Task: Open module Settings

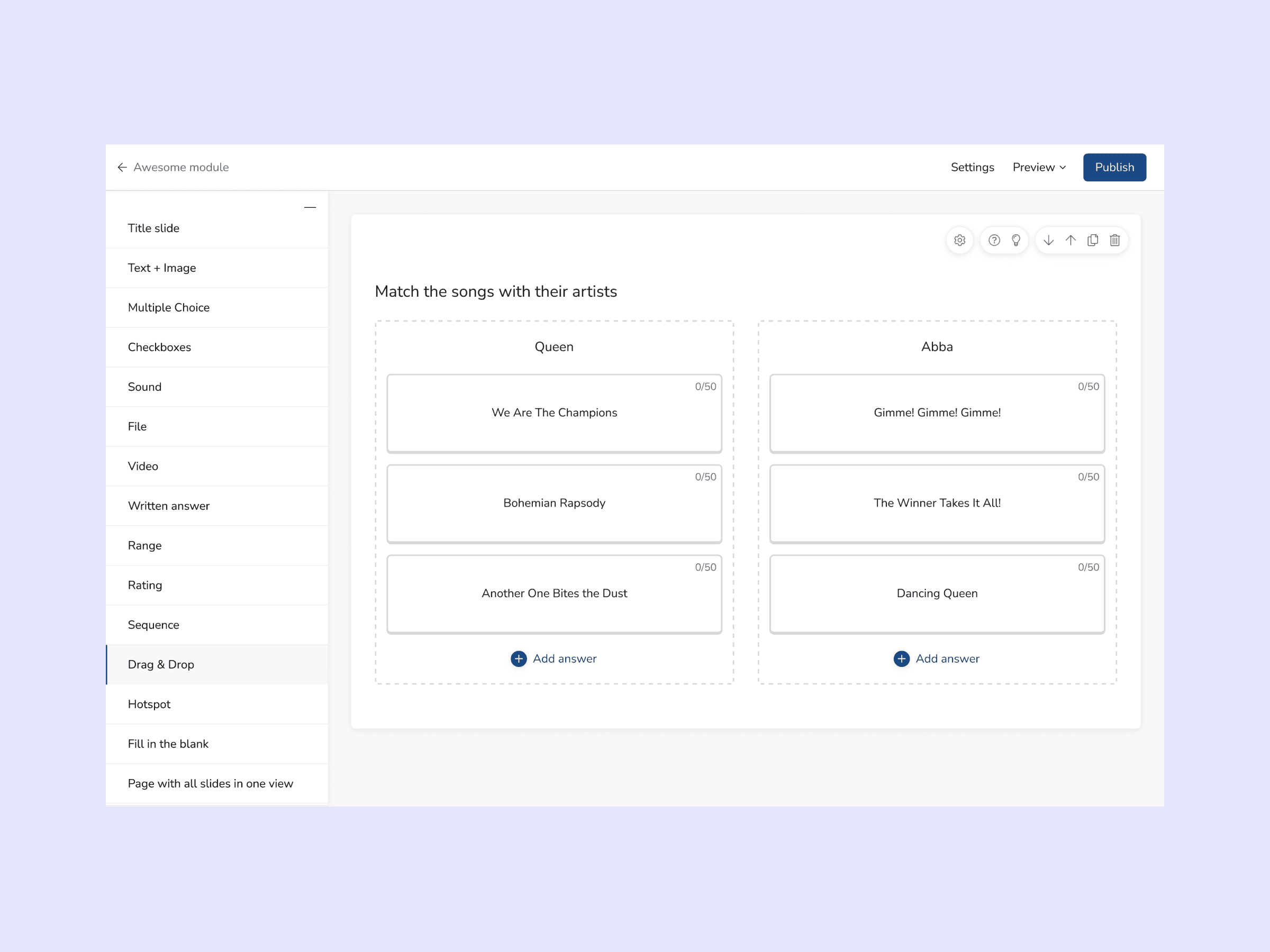Action: 972,167
